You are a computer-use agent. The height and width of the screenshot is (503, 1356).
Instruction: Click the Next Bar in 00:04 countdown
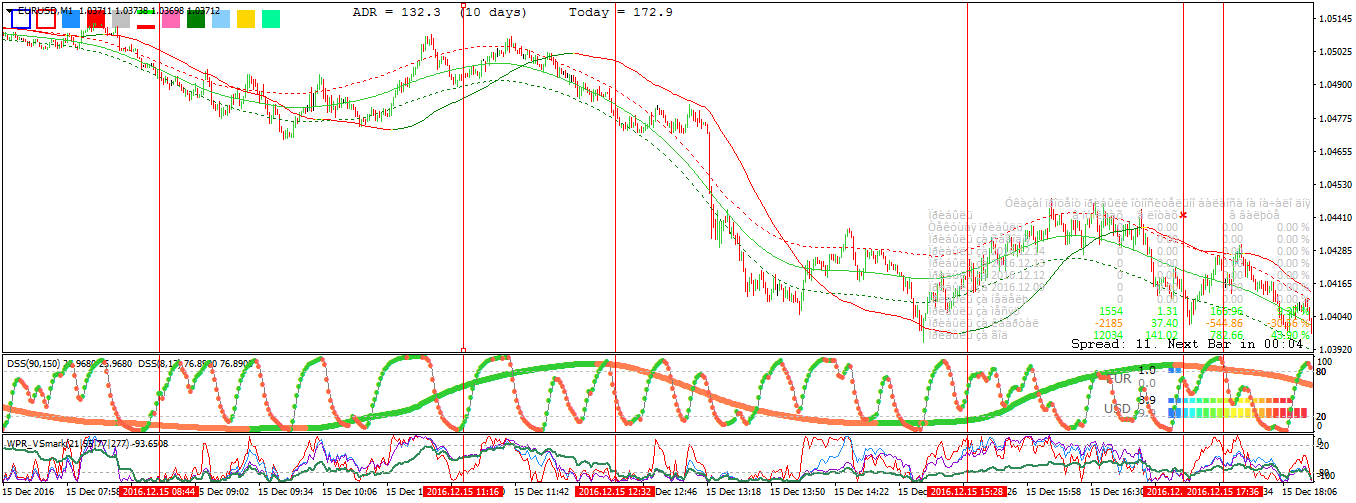[1235, 343]
